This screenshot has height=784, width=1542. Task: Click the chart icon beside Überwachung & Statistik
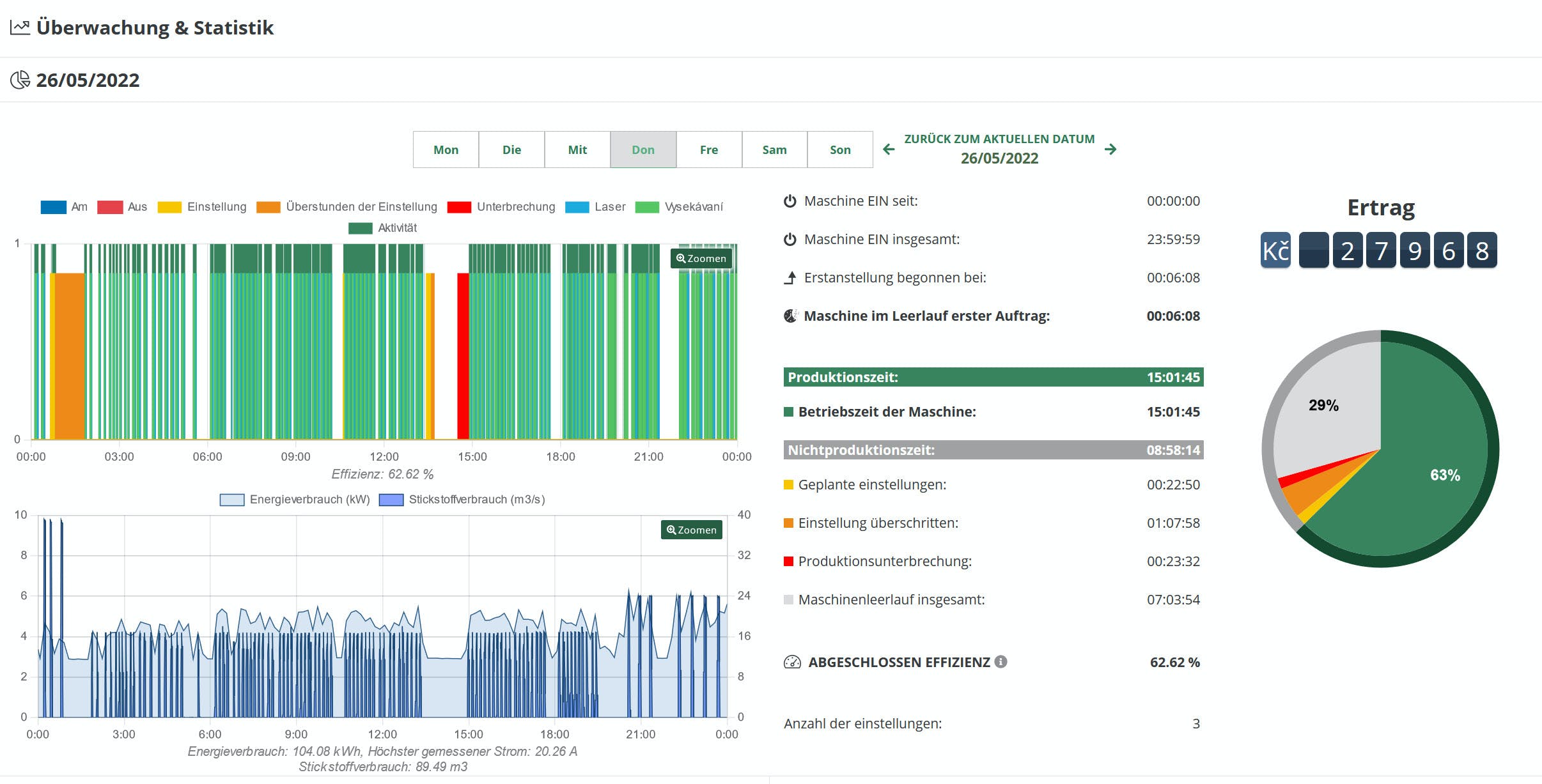click(x=20, y=27)
